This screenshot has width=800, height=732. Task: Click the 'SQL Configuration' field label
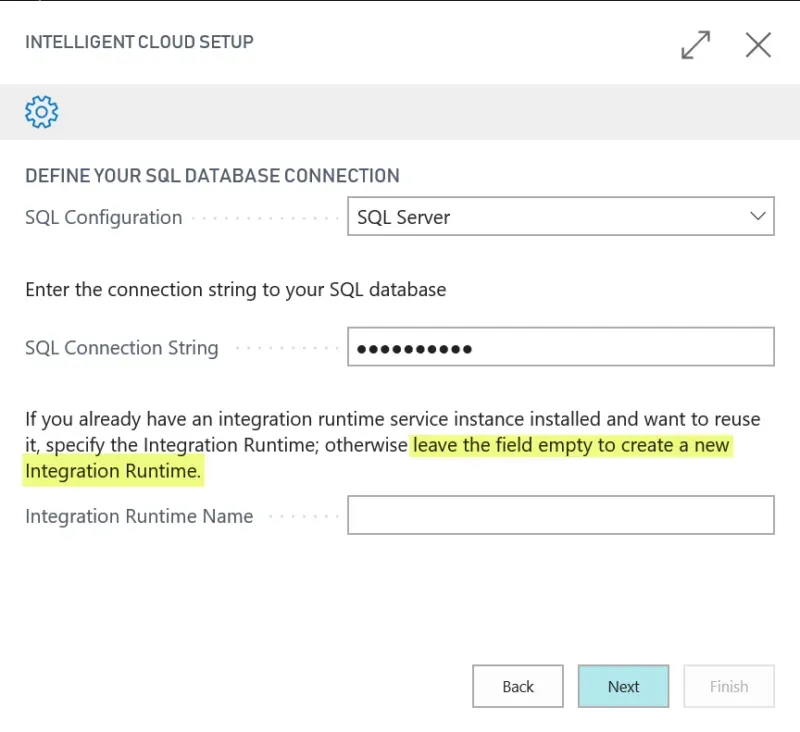[x=103, y=217]
